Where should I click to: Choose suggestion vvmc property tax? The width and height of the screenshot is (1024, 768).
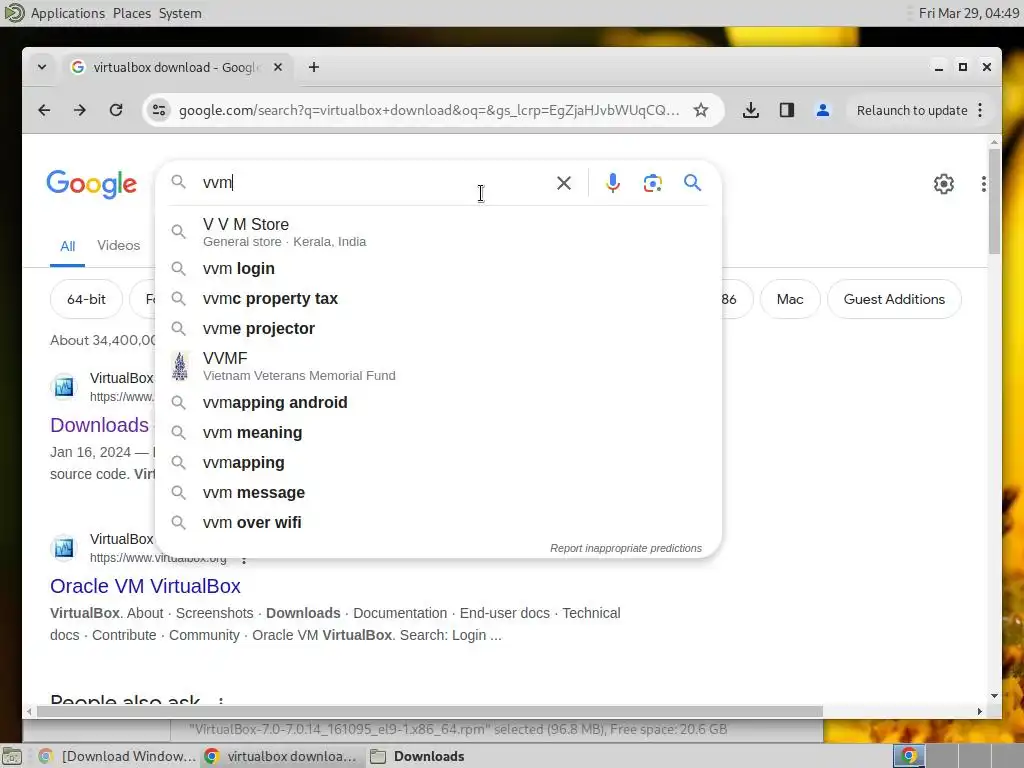(x=438, y=298)
